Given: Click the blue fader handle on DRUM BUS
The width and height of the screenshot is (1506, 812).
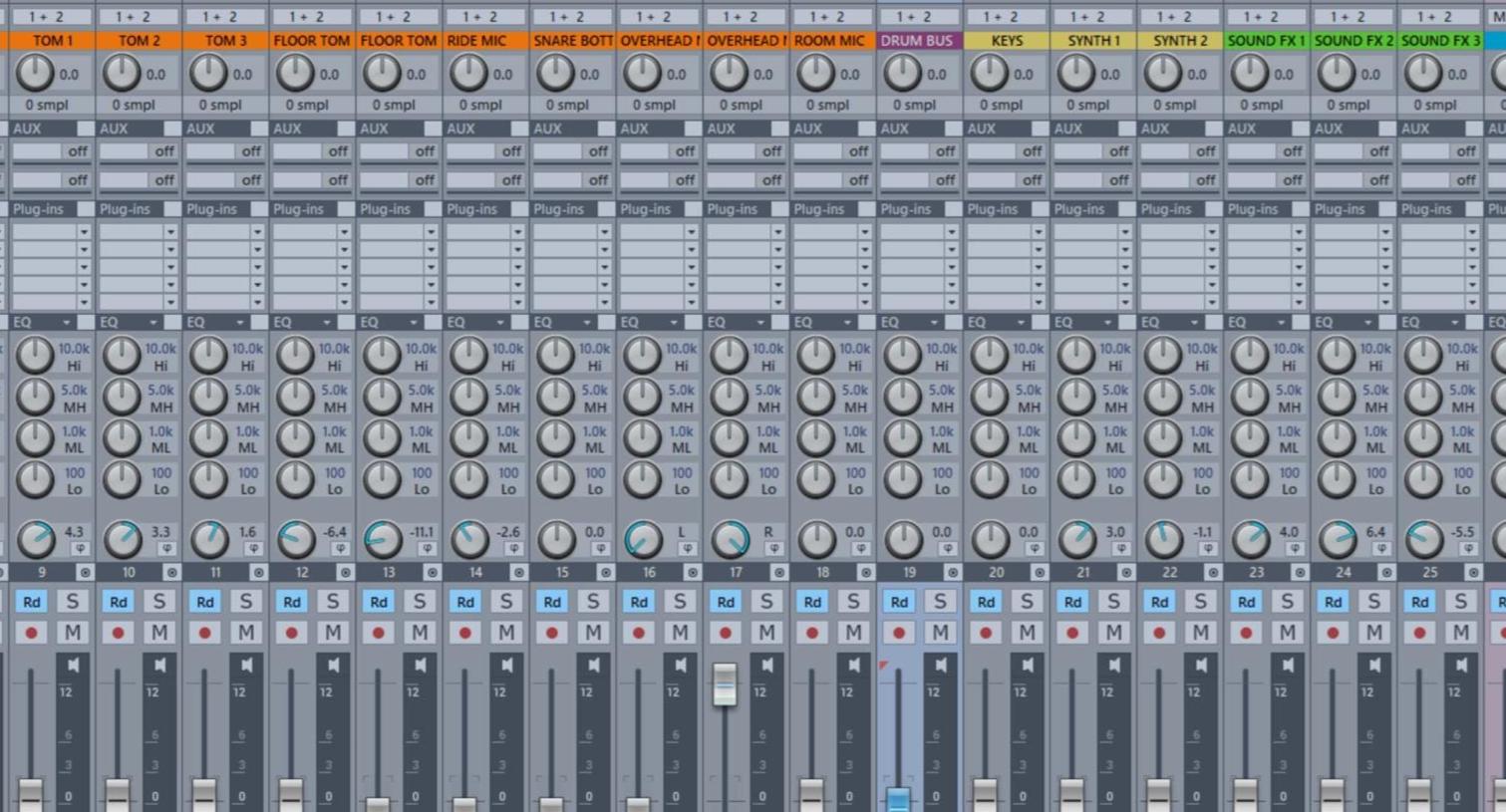Looking at the screenshot, I should click(x=898, y=799).
